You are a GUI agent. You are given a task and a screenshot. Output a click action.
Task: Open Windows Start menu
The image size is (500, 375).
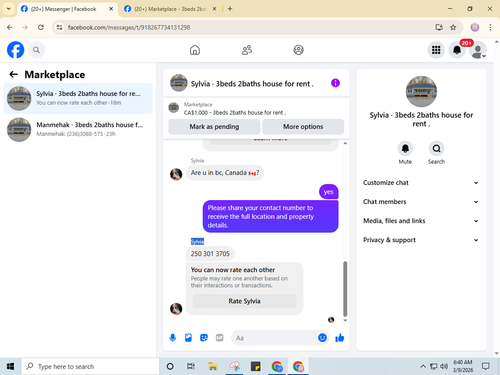click(10, 367)
